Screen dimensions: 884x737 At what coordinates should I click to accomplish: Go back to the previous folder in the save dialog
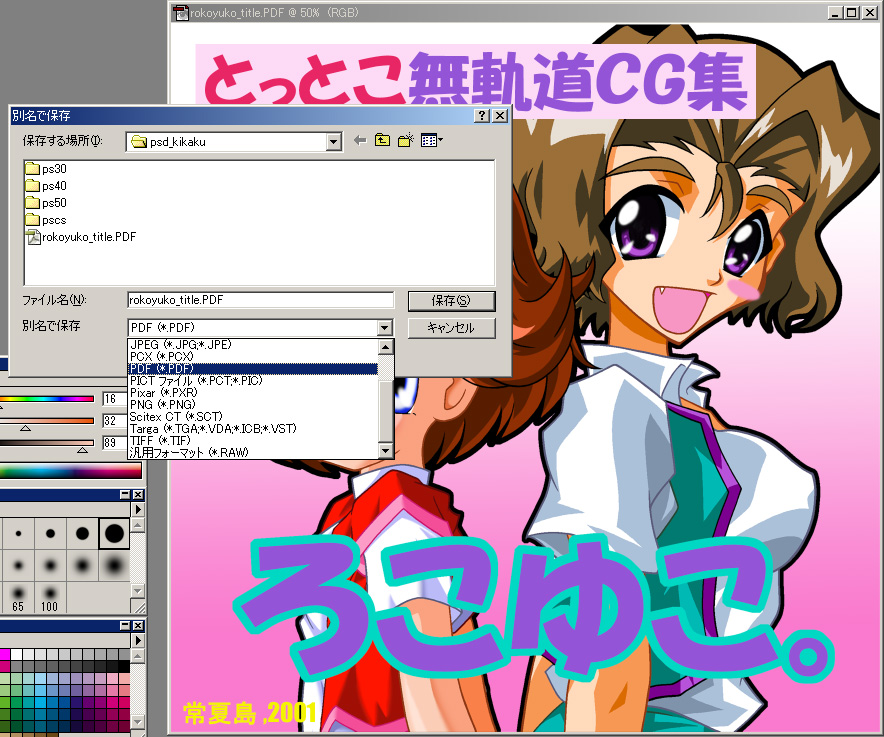coord(360,140)
